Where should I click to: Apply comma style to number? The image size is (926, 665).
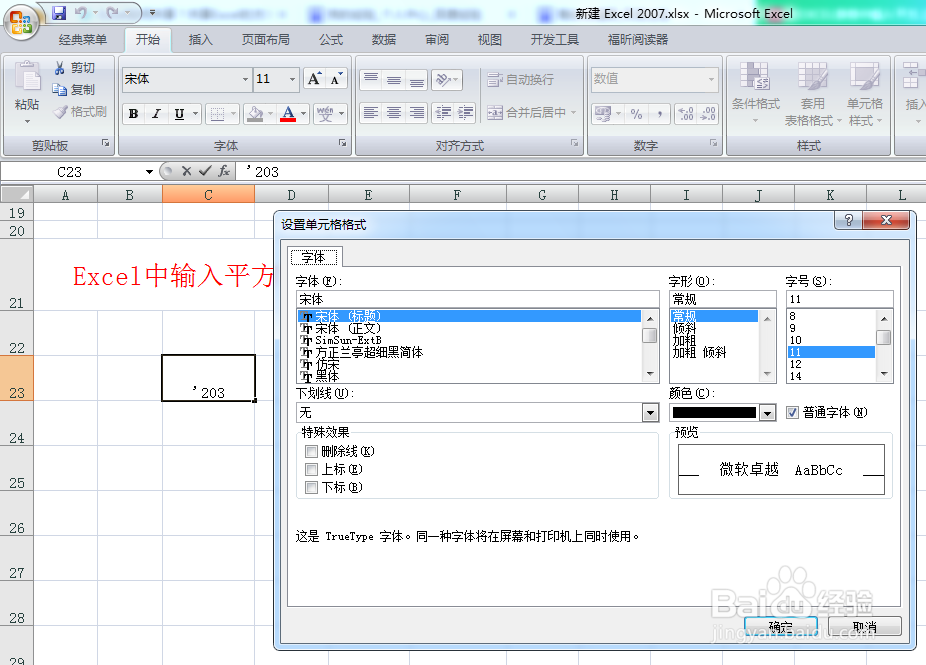[659, 114]
